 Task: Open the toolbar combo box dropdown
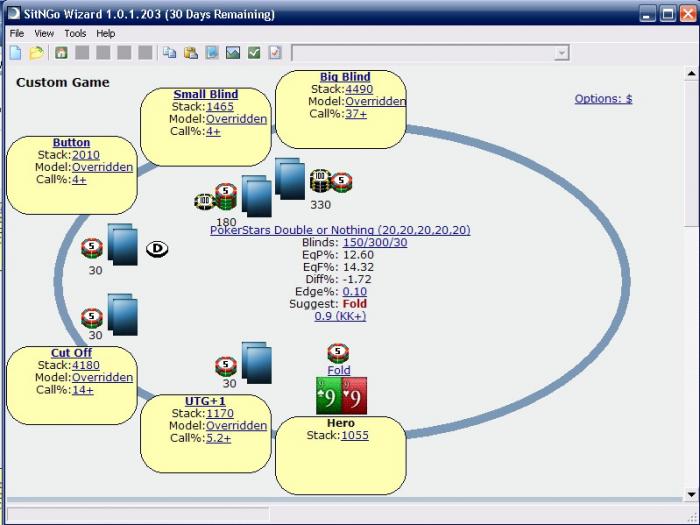pyautogui.click(x=561, y=53)
